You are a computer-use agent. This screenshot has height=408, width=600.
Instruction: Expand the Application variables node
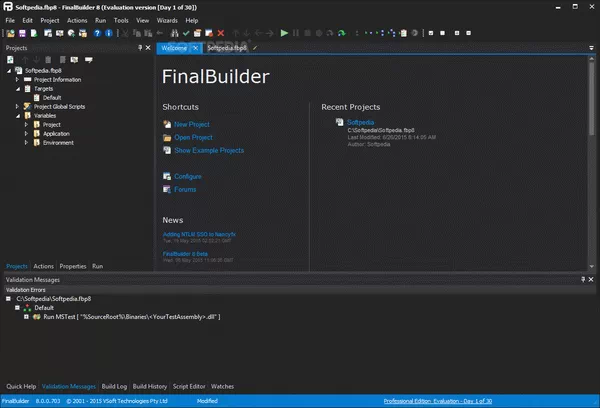26,134
